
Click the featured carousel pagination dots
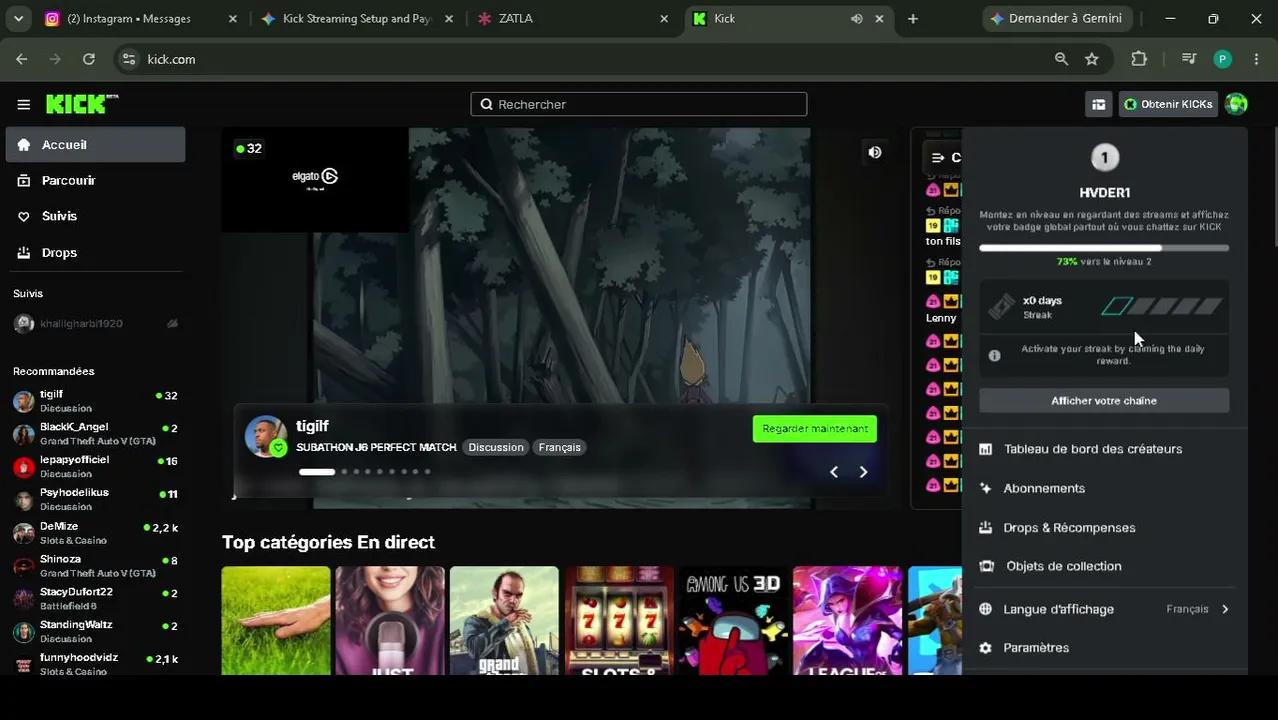click(x=364, y=472)
